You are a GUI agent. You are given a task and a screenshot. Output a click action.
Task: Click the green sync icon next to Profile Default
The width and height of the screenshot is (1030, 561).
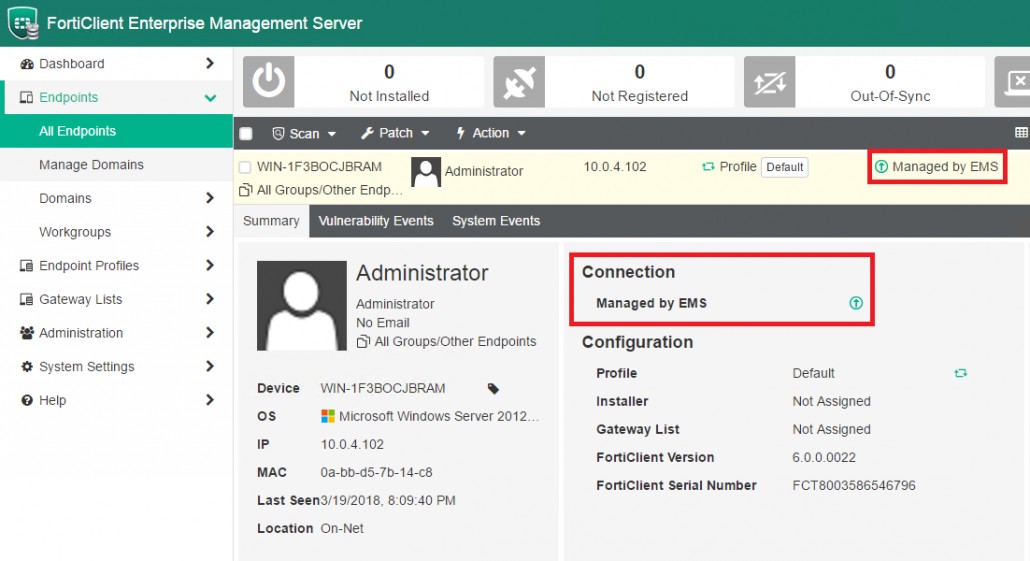pyautogui.click(x=960, y=373)
